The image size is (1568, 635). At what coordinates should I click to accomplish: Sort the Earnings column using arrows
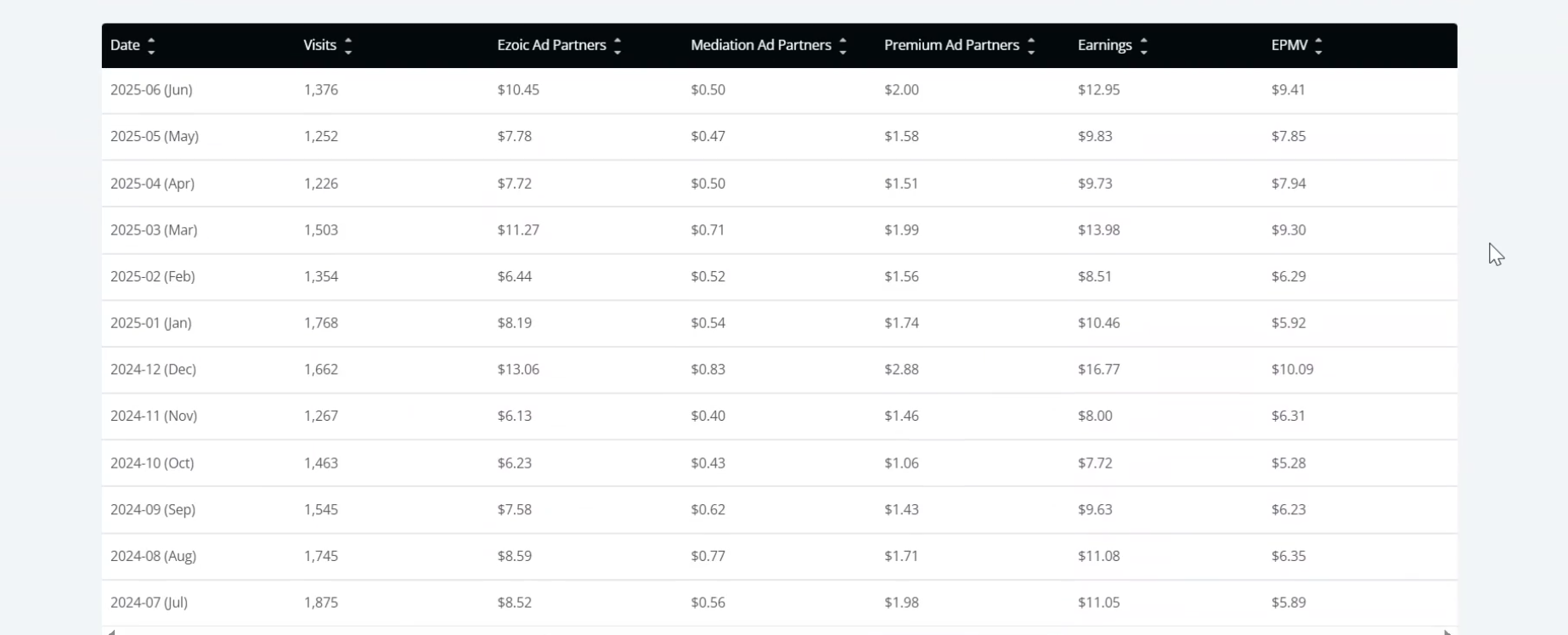click(1144, 46)
